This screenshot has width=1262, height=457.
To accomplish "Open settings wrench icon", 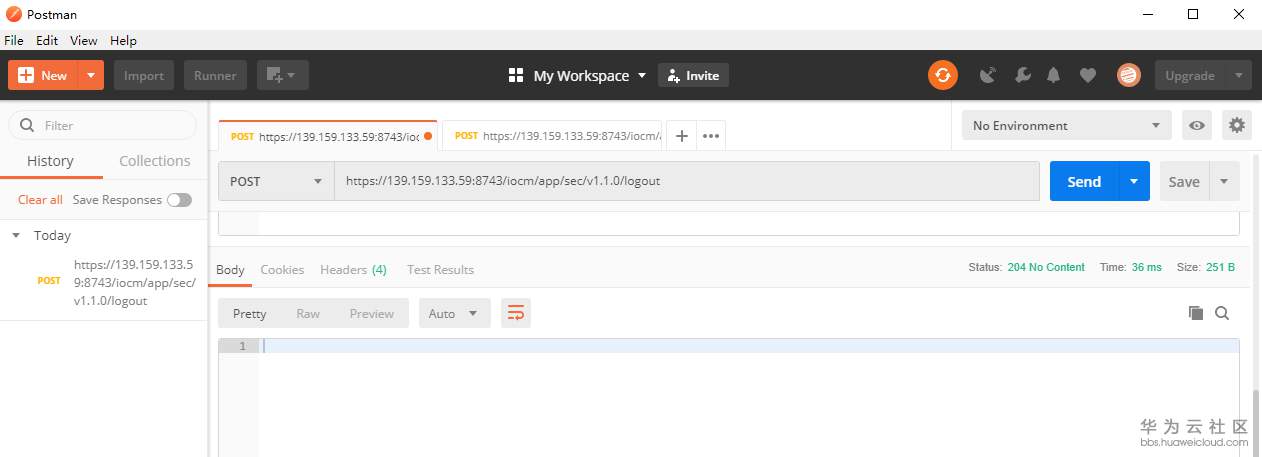I will 1022,75.
